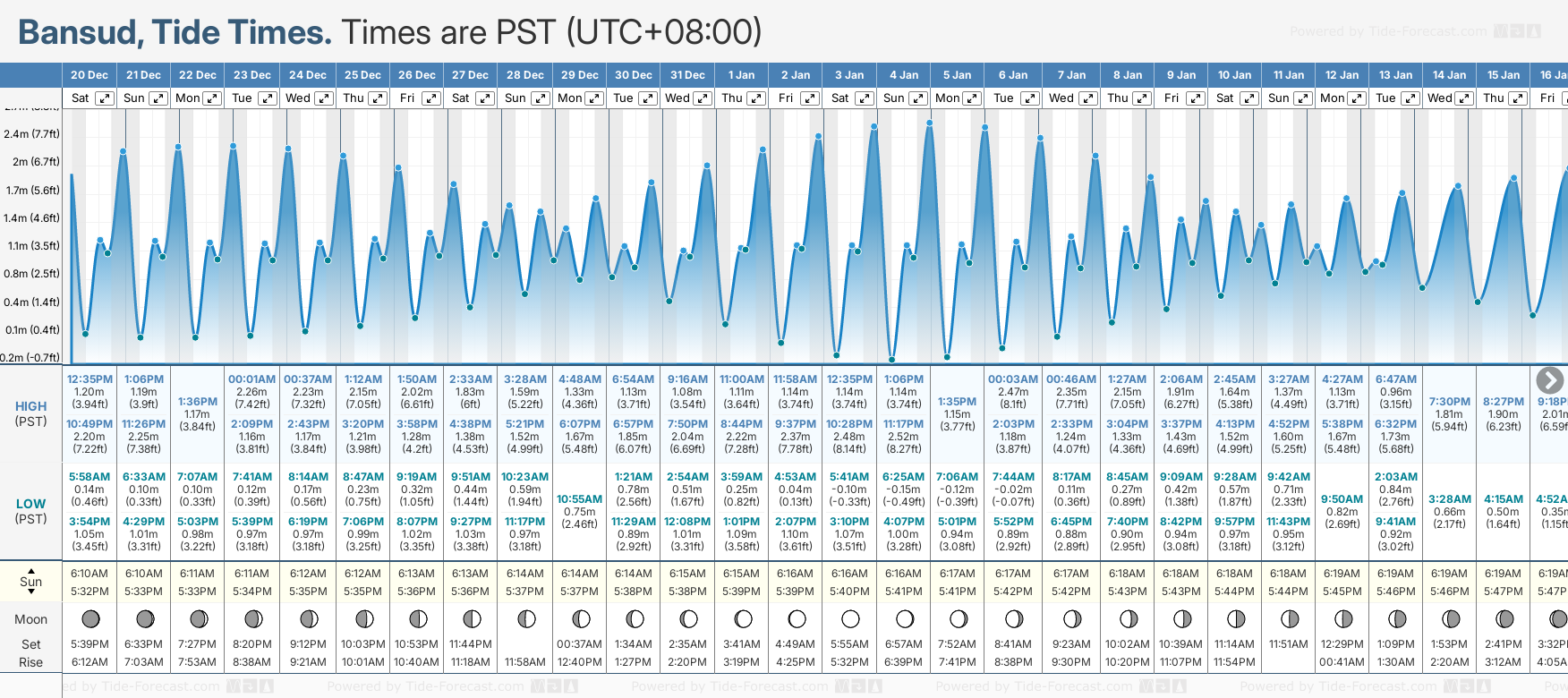Click the 6:25AM low tide time on 4 Jan
The image size is (1568, 698).
[903, 477]
